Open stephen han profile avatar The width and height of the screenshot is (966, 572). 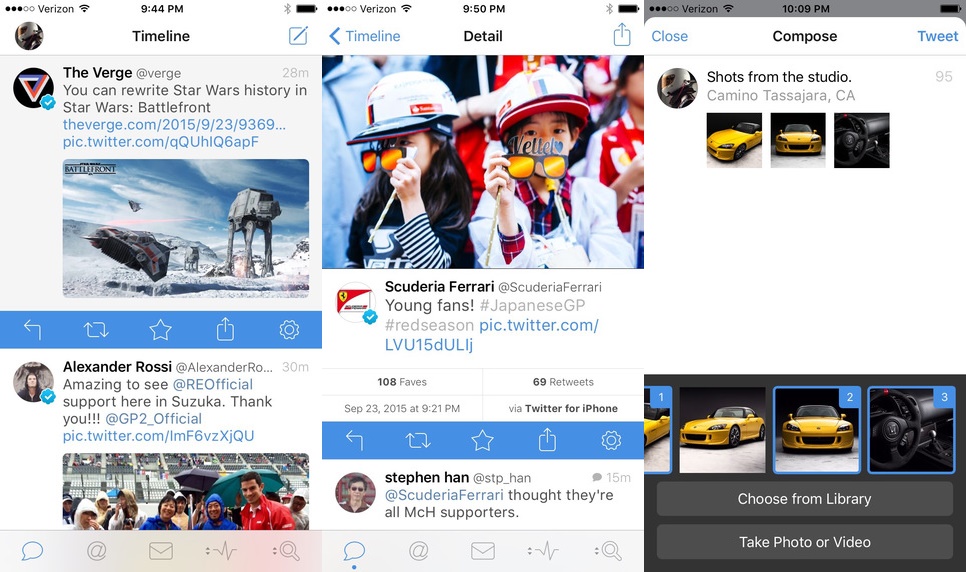tap(355, 492)
